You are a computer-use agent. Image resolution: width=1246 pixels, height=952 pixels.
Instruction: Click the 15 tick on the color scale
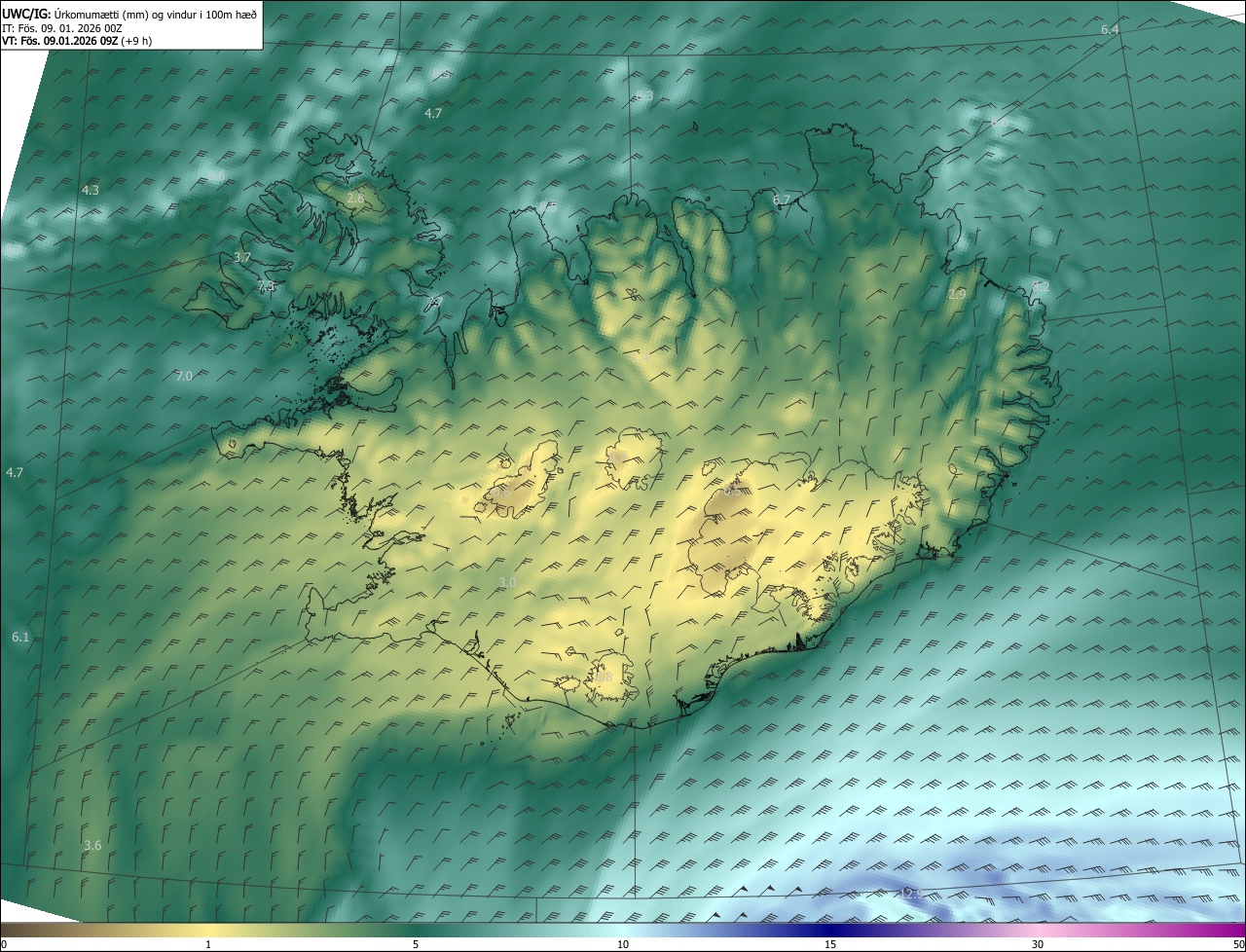pos(830,945)
